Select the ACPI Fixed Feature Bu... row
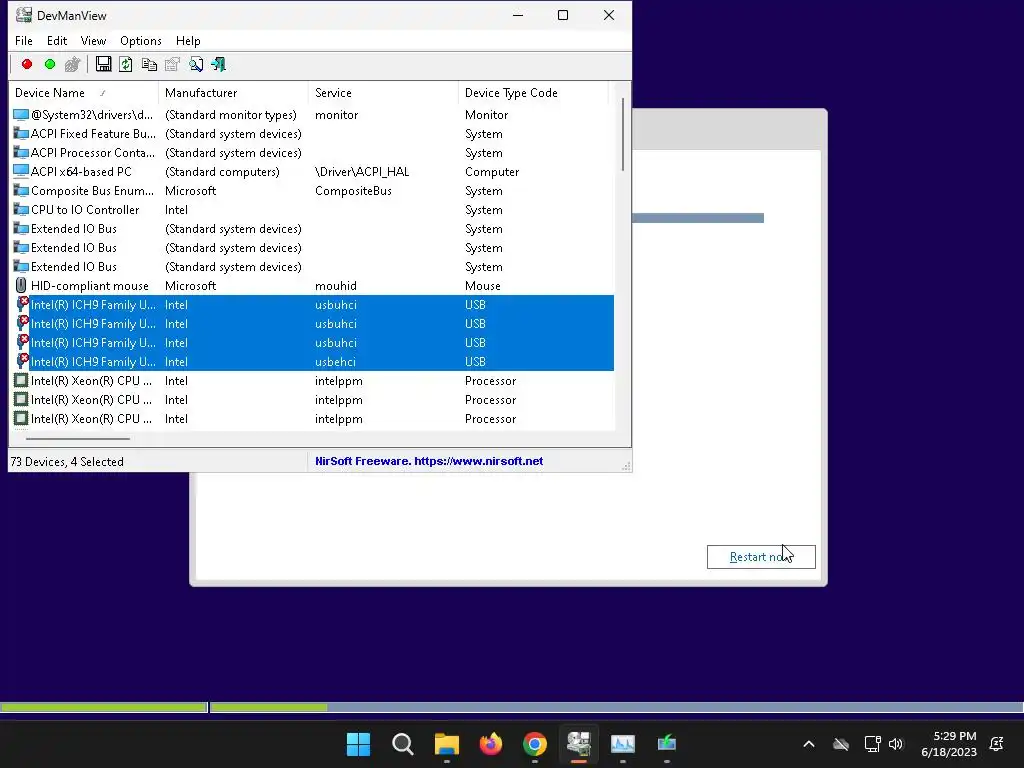The image size is (1024, 768). 312,134
